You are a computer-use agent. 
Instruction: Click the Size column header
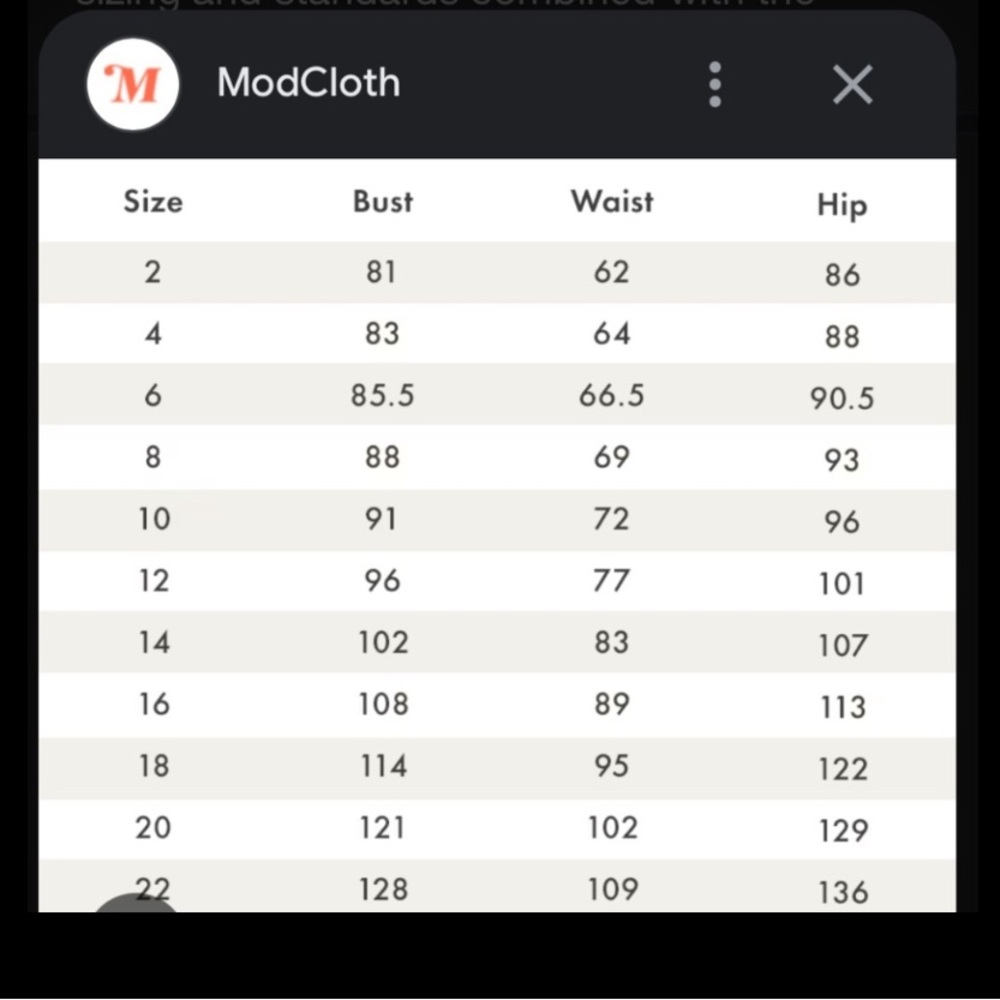point(153,202)
